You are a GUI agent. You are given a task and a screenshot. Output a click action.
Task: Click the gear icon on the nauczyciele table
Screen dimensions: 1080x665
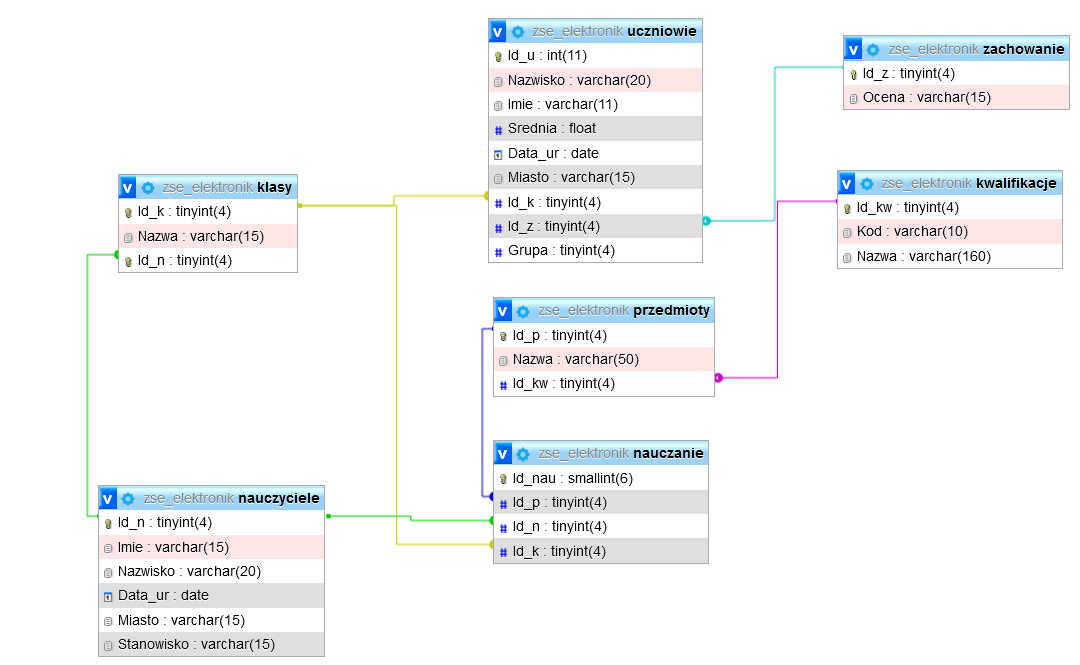pyautogui.click(x=128, y=498)
